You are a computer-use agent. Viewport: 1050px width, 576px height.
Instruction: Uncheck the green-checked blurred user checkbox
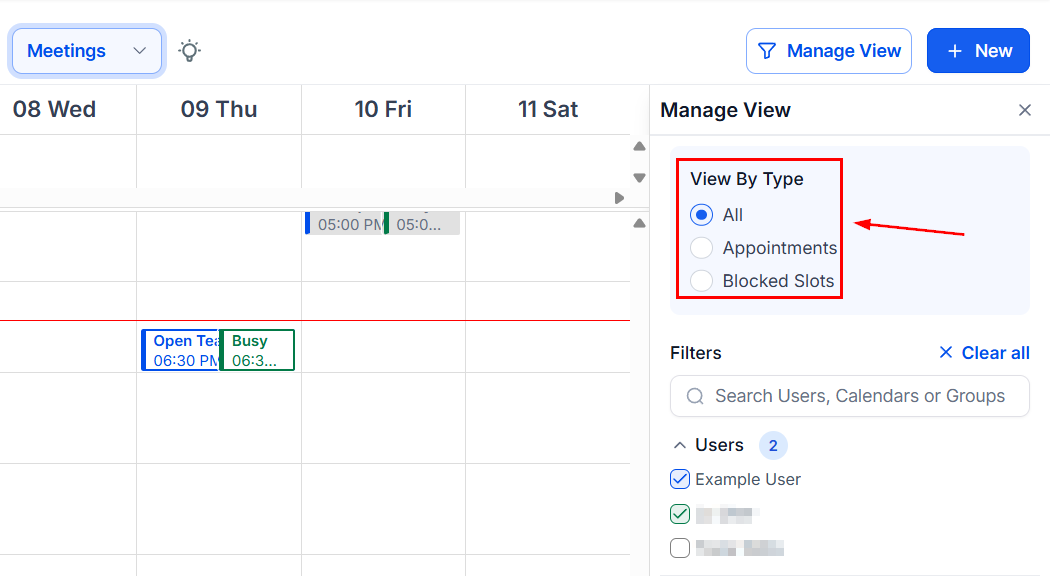pyautogui.click(x=680, y=514)
